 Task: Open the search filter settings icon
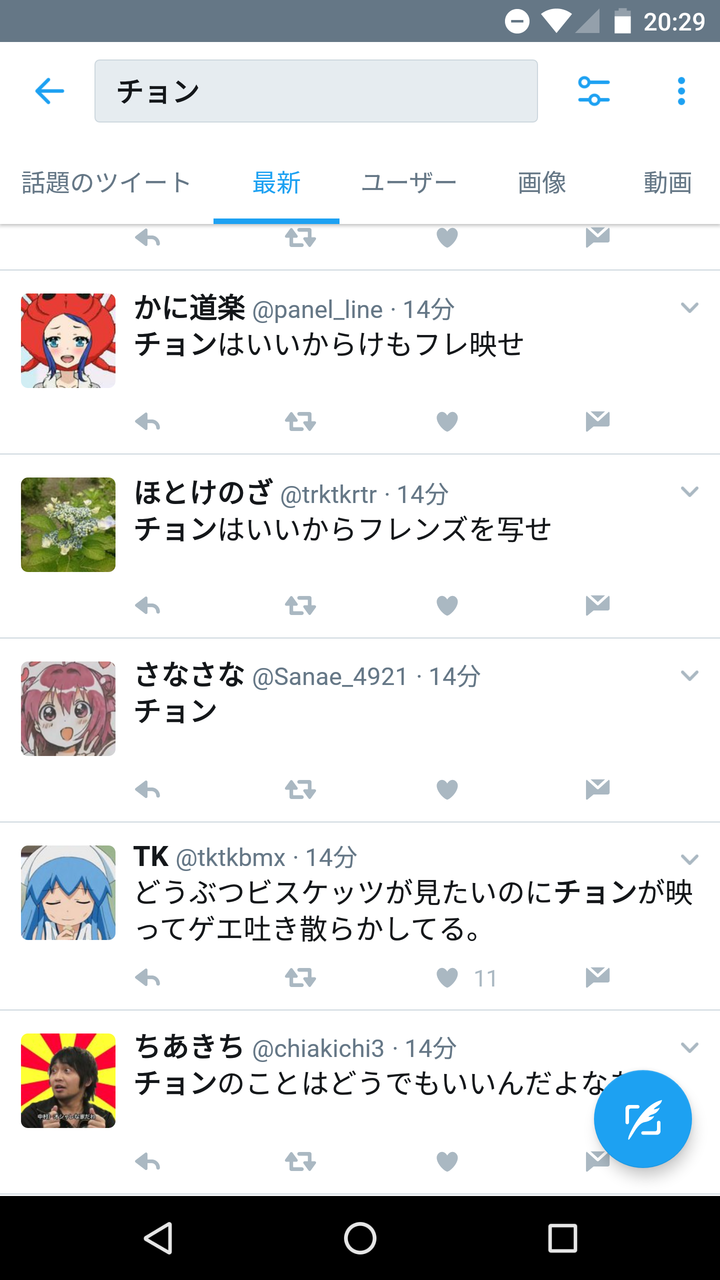594,91
